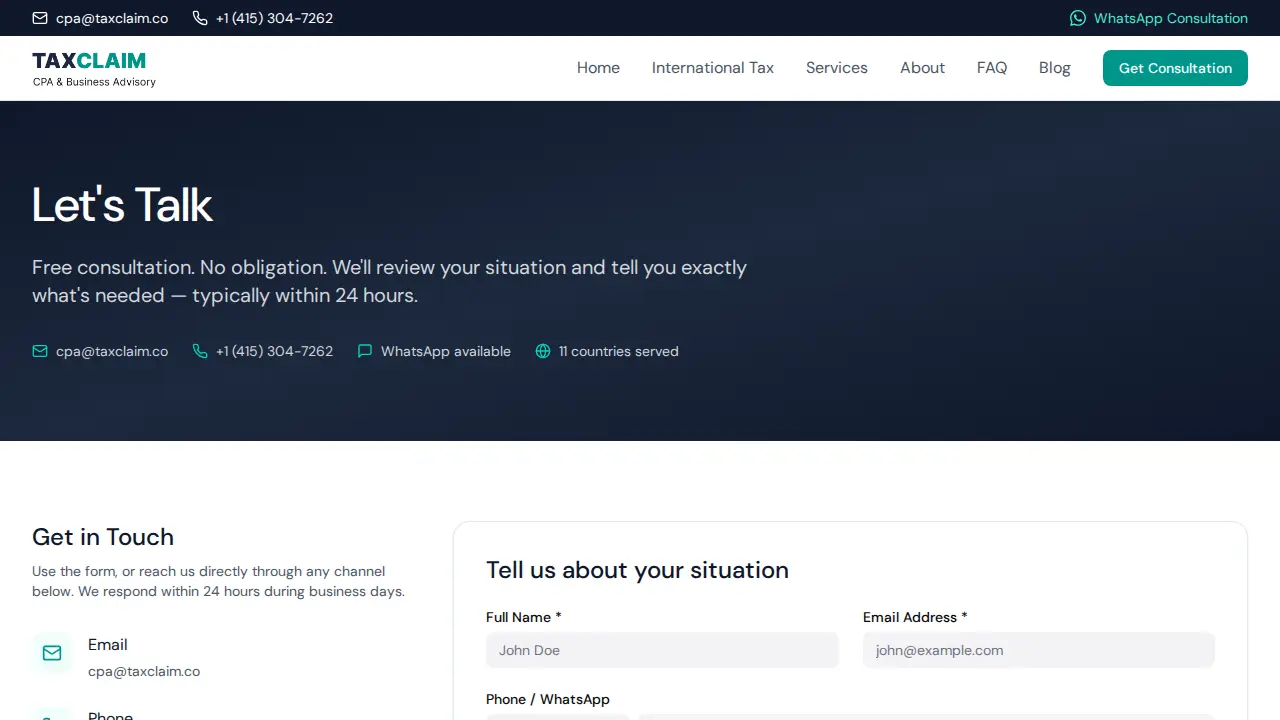Screen dimensions: 1280x720
Task: Go to the Home menu item
Action: tap(598, 68)
